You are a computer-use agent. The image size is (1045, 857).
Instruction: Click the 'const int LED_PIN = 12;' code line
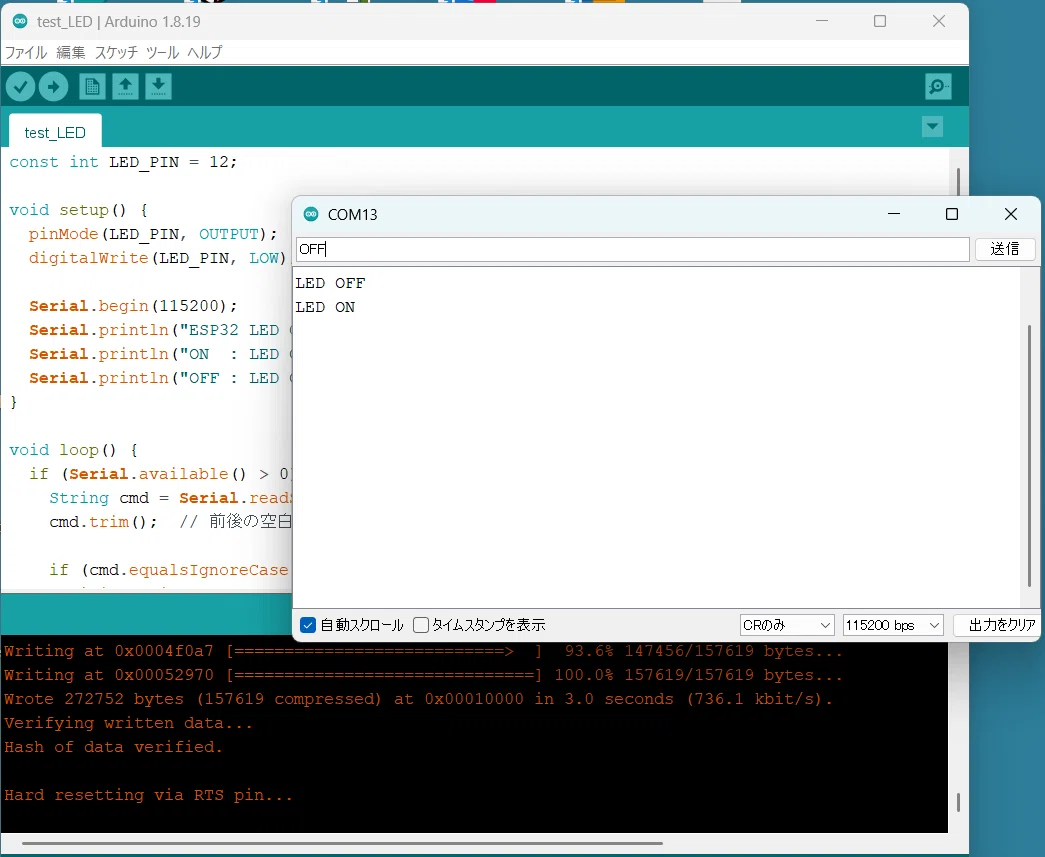coord(123,162)
